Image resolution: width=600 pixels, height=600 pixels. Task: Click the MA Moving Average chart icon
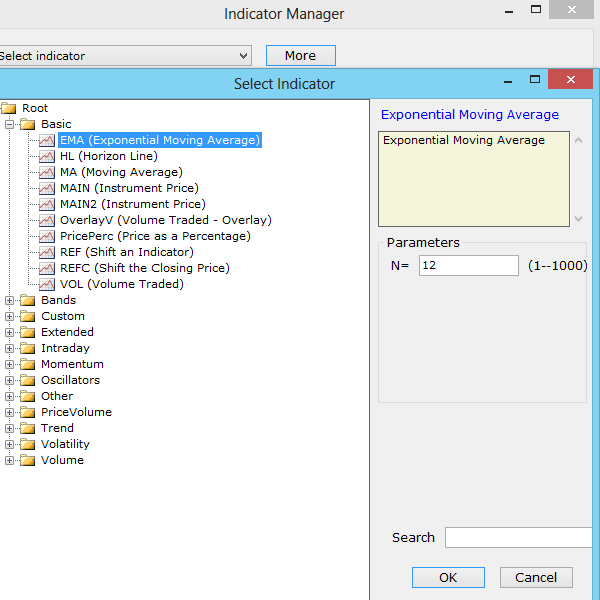[x=47, y=173]
